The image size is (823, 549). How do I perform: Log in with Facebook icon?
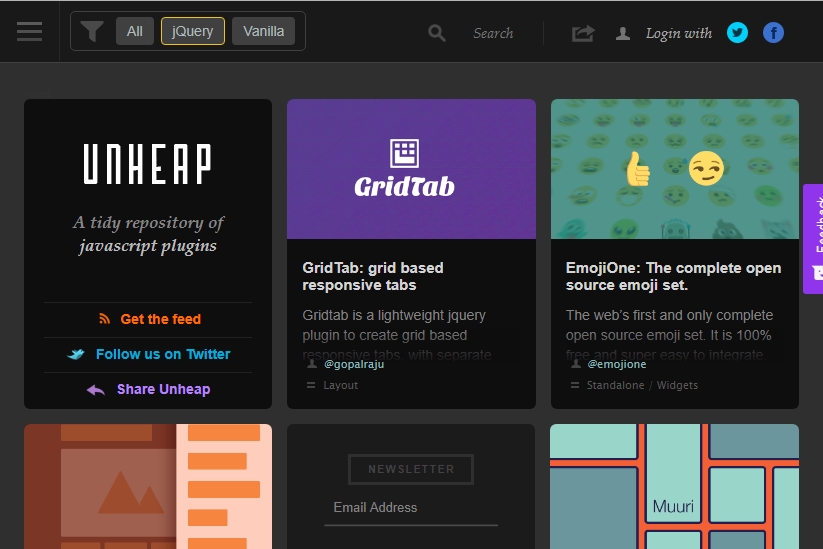coord(773,33)
